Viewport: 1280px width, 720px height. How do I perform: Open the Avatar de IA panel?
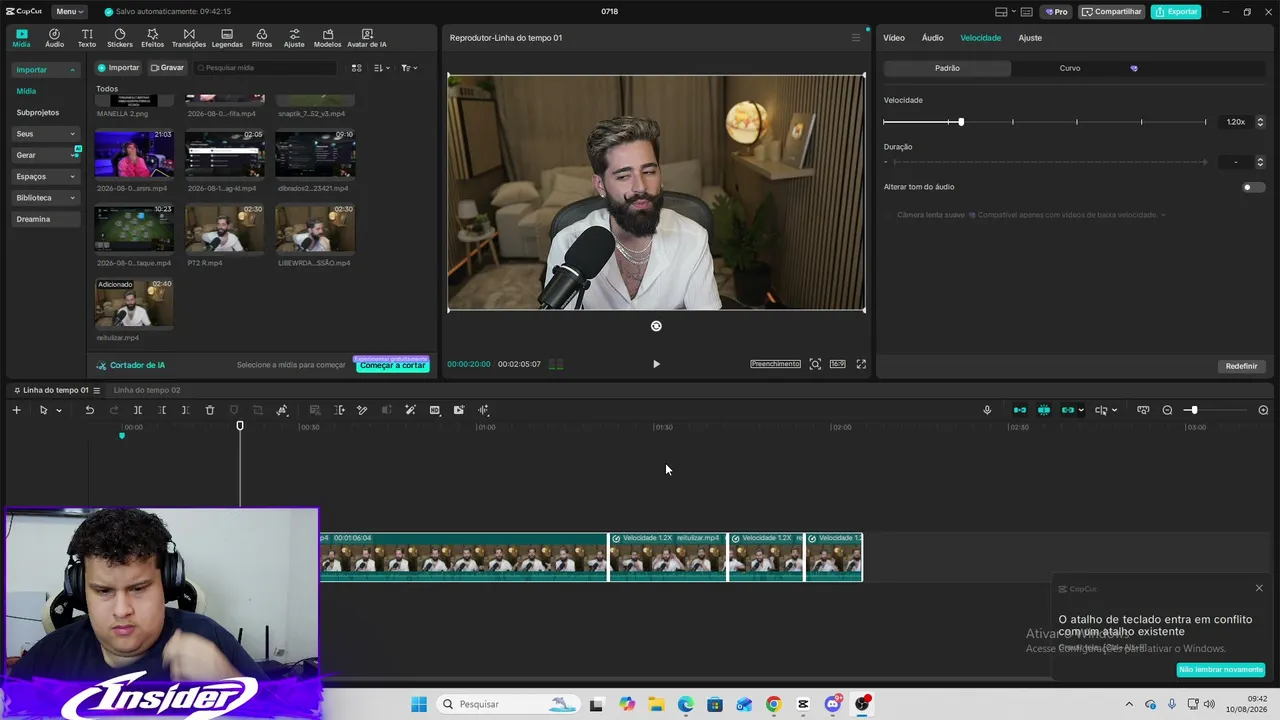tap(367, 38)
